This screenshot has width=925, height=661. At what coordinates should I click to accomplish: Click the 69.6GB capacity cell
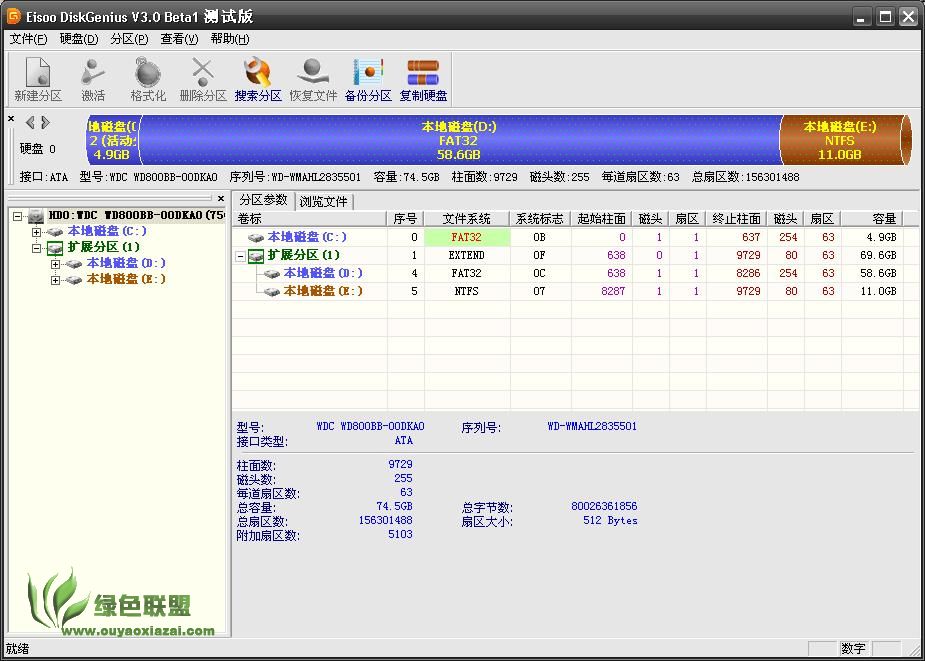[872, 256]
